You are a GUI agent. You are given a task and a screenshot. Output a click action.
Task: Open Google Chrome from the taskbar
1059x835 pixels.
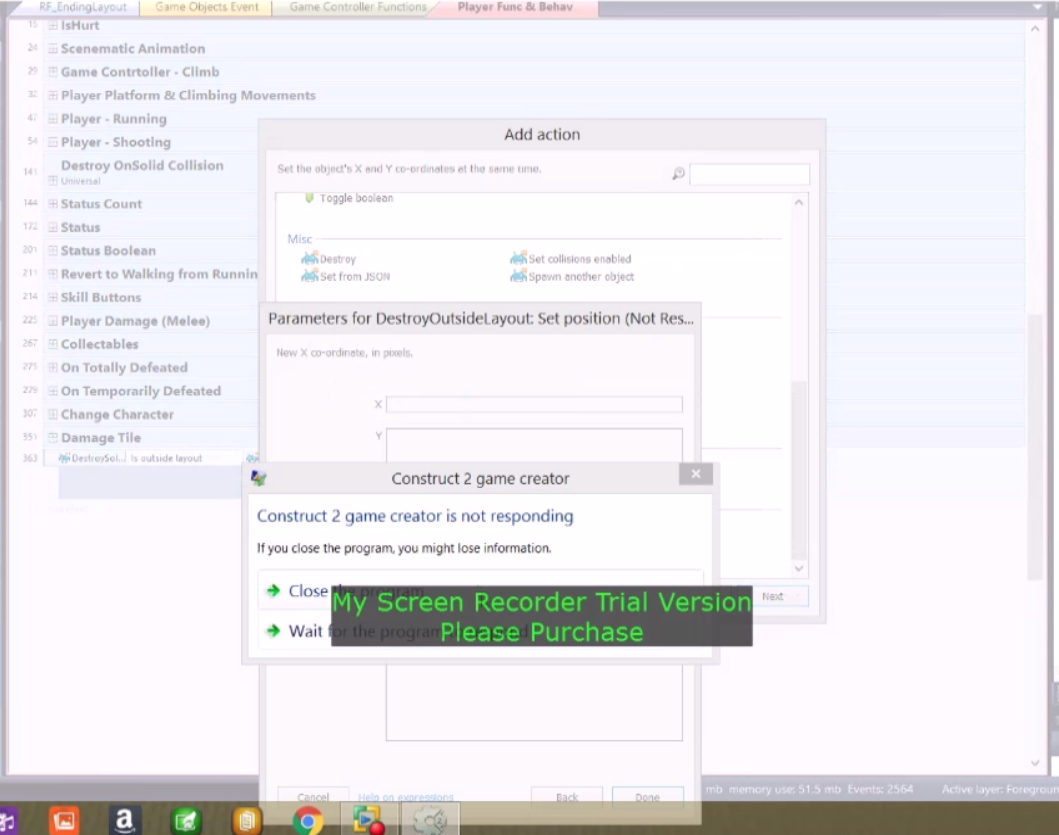tap(307, 820)
